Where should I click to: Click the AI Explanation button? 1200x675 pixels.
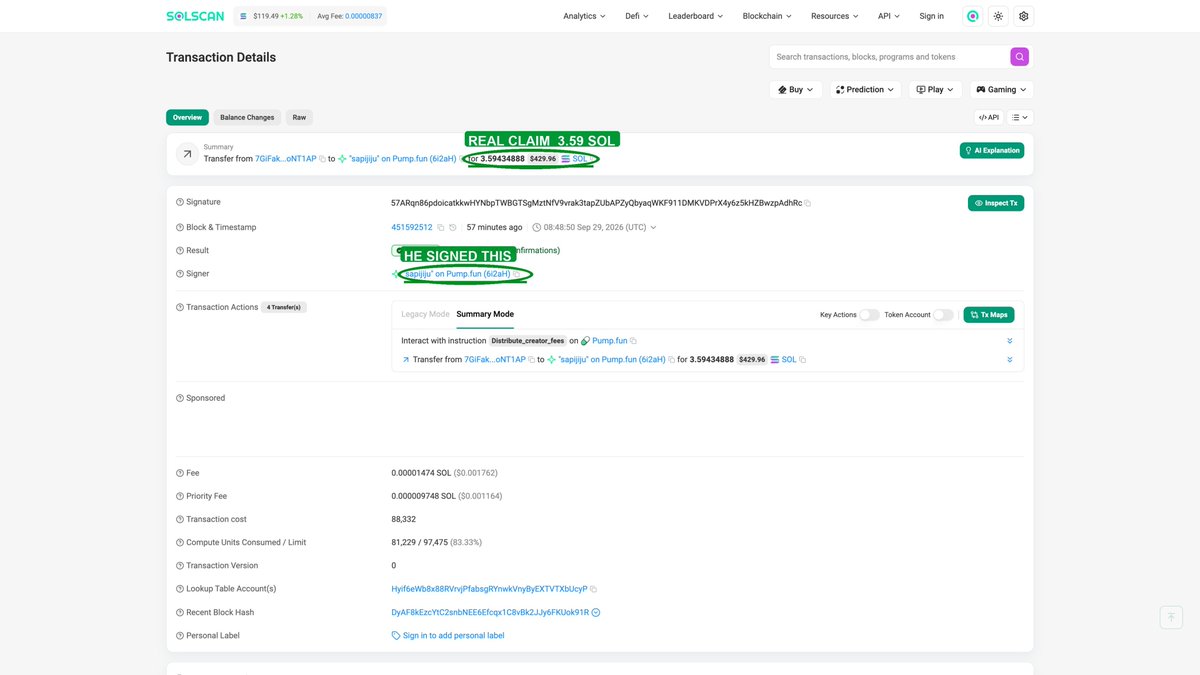992,150
